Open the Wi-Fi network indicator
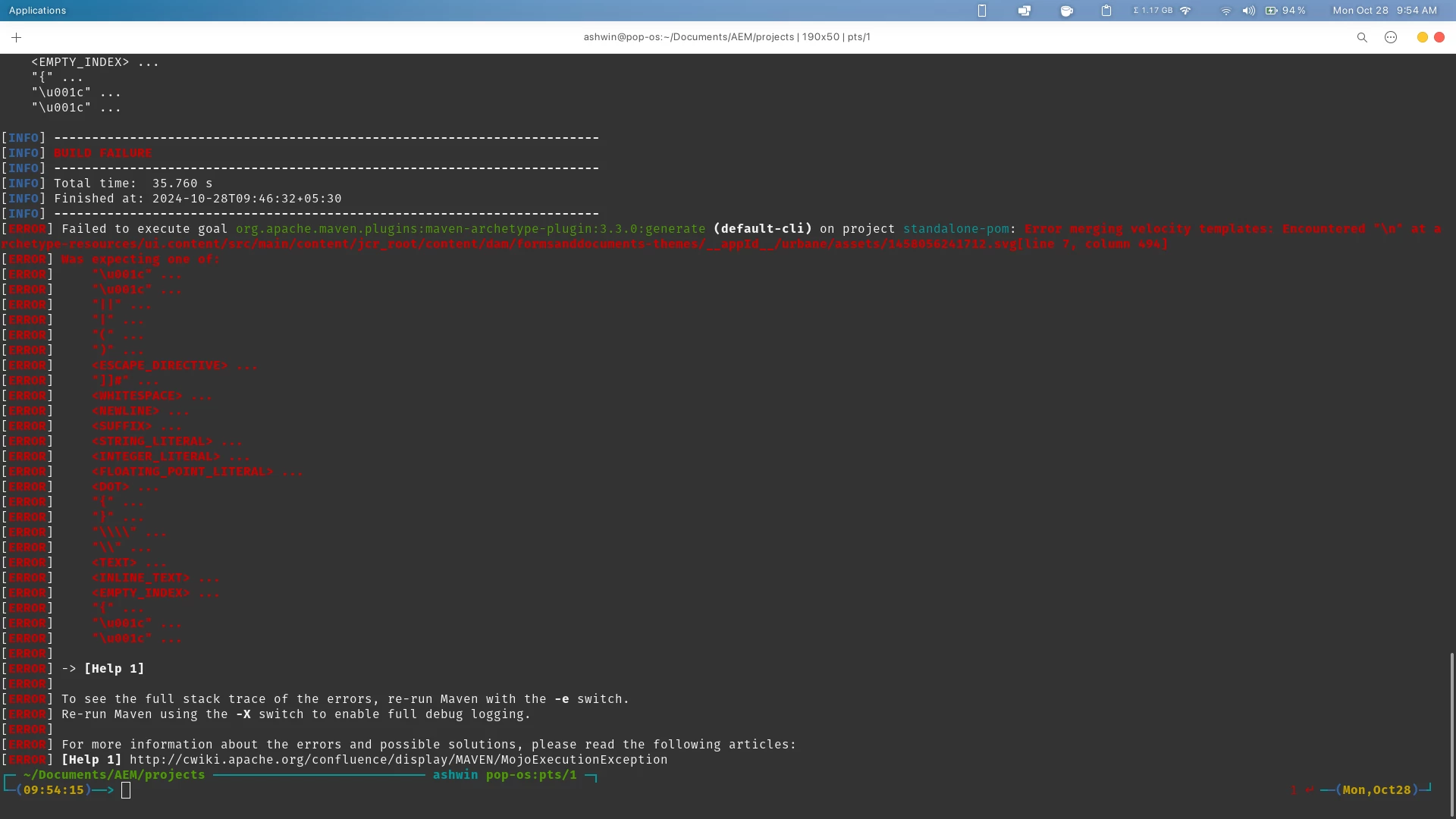Viewport: 1456px width, 819px height. [1225, 11]
